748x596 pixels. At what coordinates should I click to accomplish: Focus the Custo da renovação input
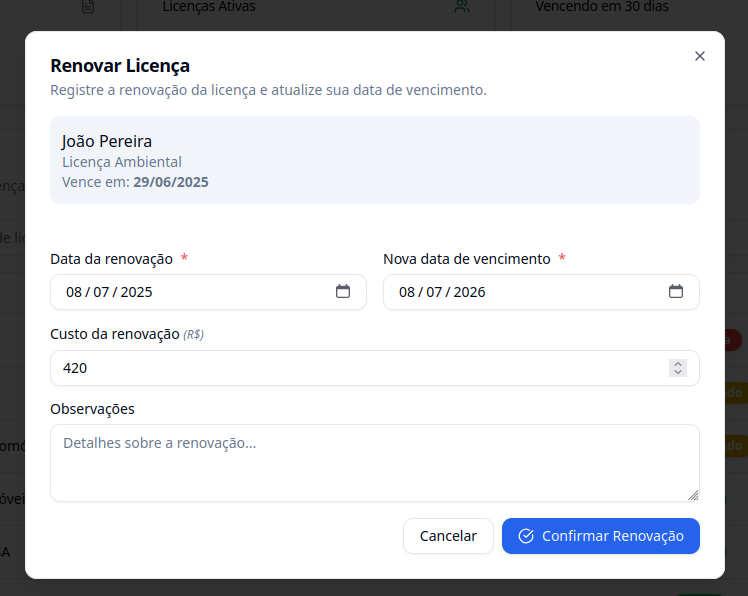coord(374,368)
